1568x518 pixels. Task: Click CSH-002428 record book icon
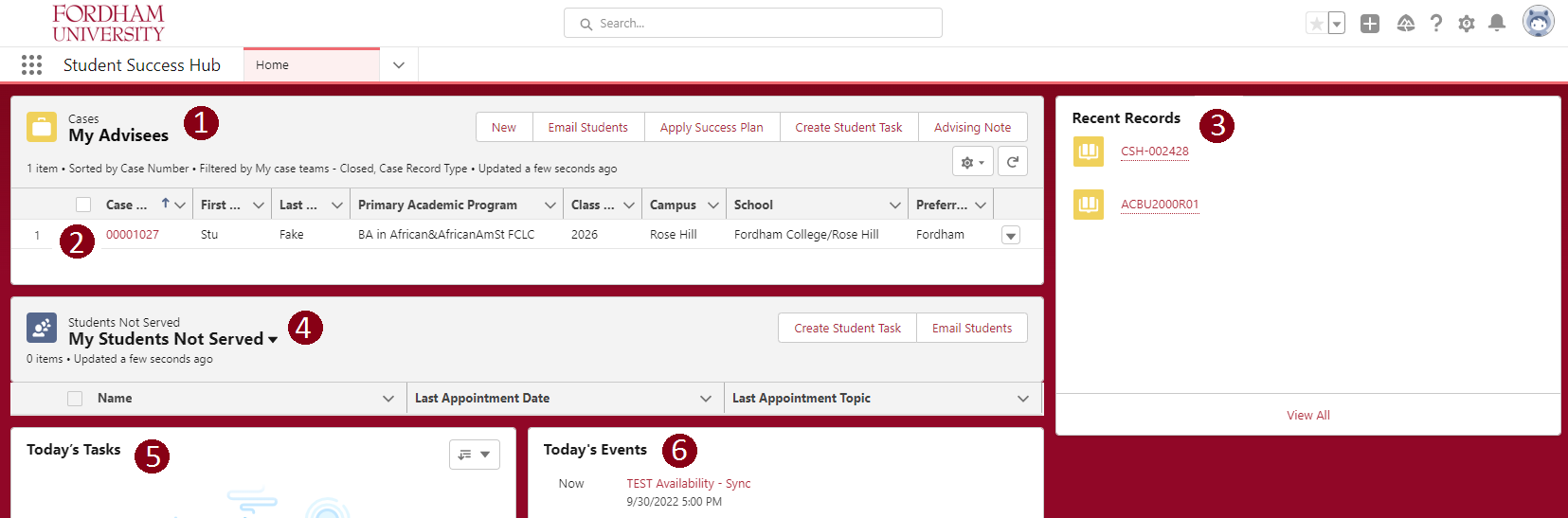(1089, 152)
